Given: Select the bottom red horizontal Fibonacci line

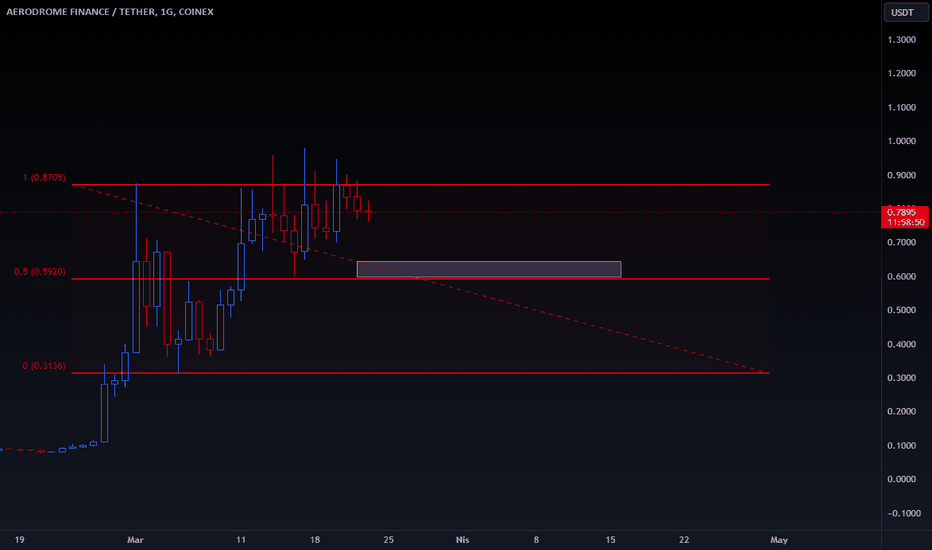Looking at the screenshot, I should (500, 373).
